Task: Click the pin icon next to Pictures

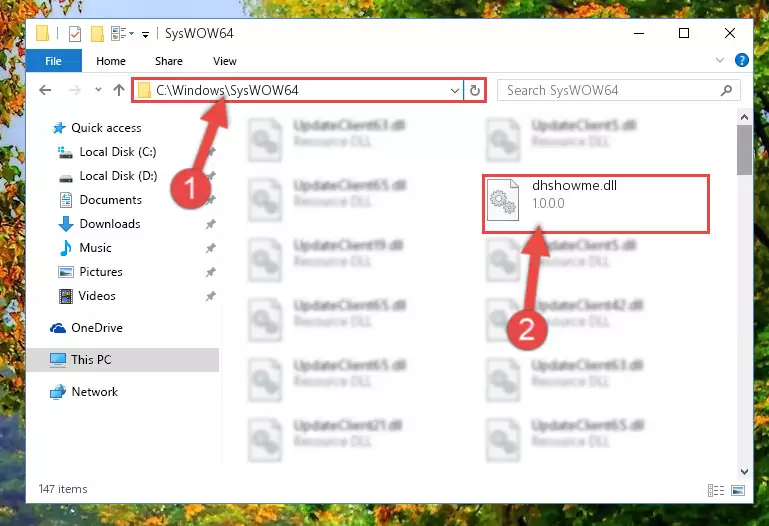Action: click(210, 272)
